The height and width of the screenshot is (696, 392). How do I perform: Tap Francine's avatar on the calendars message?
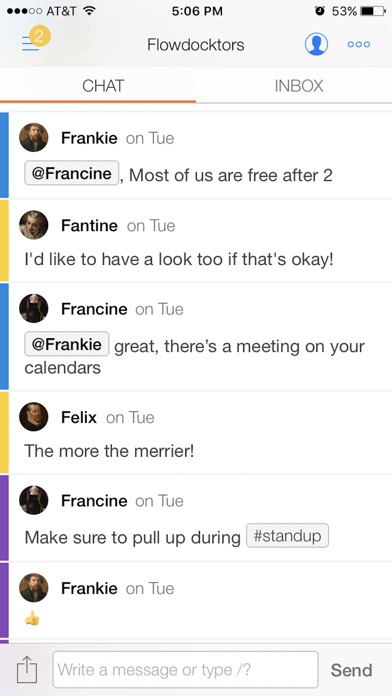click(34, 308)
